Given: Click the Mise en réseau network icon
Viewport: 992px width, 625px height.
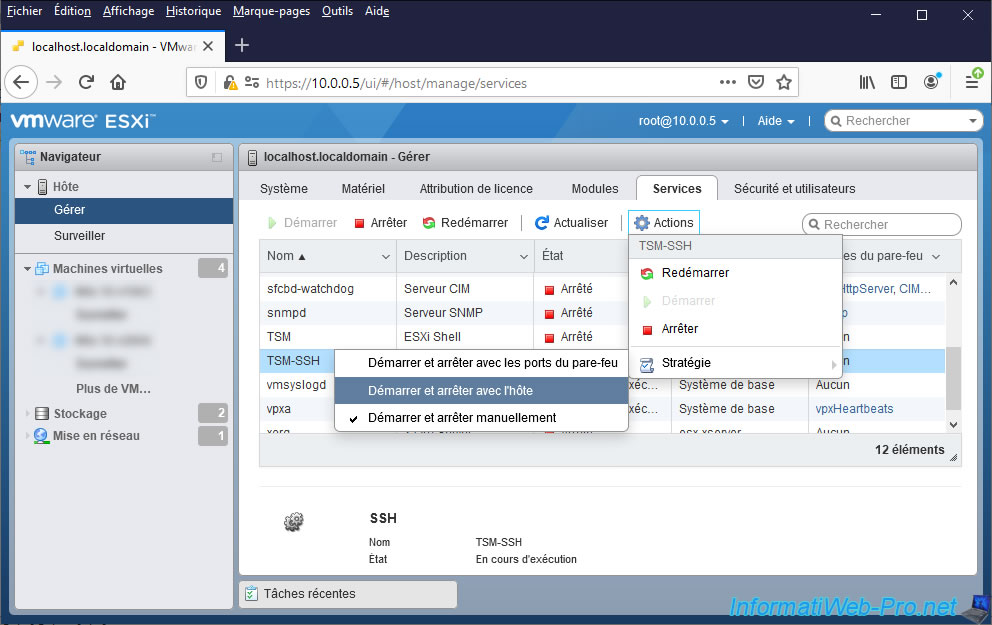Looking at the screenshot, I should click(41, 436).
